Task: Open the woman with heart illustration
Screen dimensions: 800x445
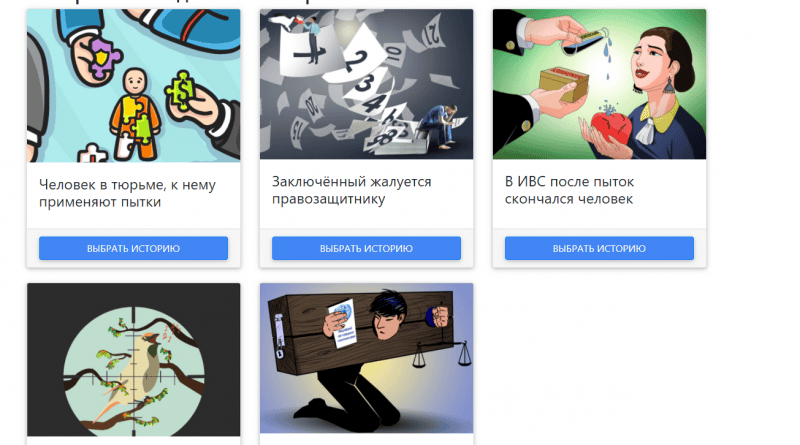Action: 599,84
